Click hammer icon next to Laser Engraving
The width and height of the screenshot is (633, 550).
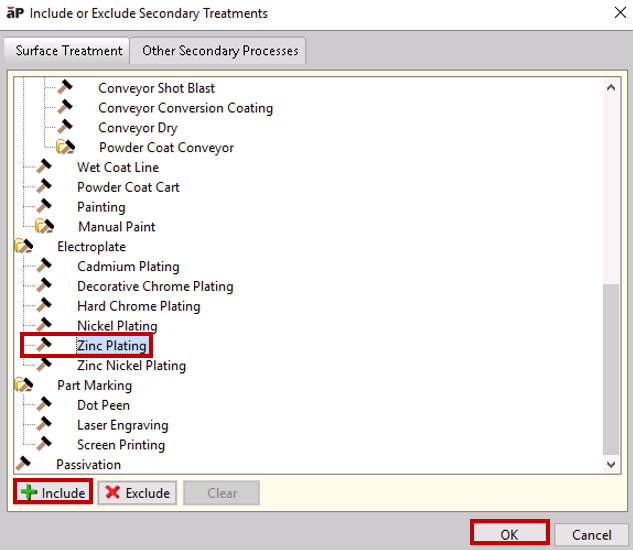44,424
